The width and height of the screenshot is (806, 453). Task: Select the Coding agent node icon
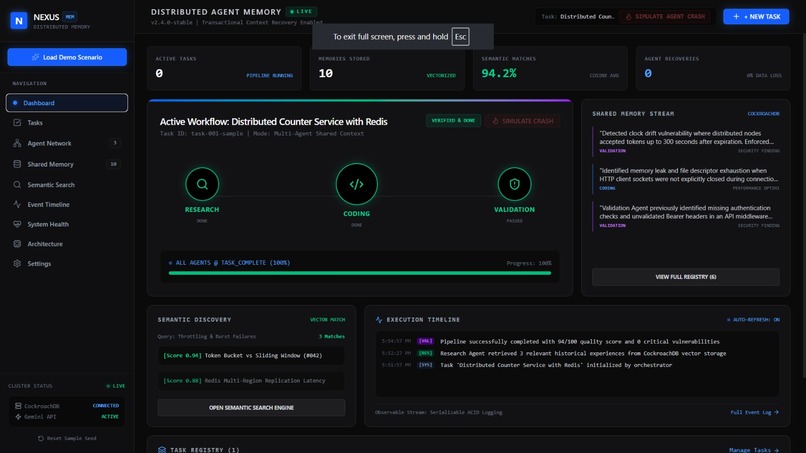click(x=356, y=184)
